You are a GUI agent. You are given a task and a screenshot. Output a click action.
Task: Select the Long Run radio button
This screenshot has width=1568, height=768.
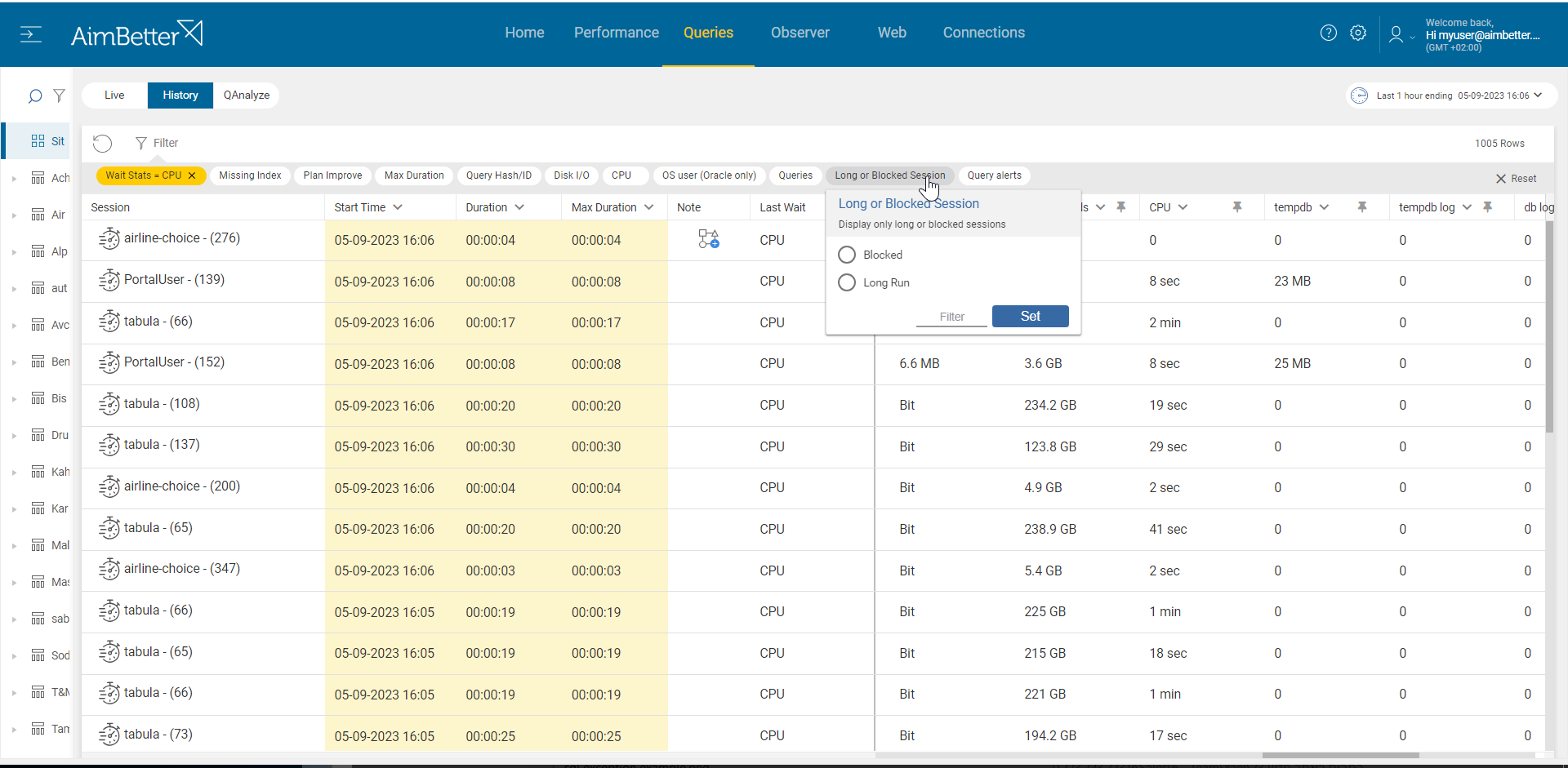point(847,282)
